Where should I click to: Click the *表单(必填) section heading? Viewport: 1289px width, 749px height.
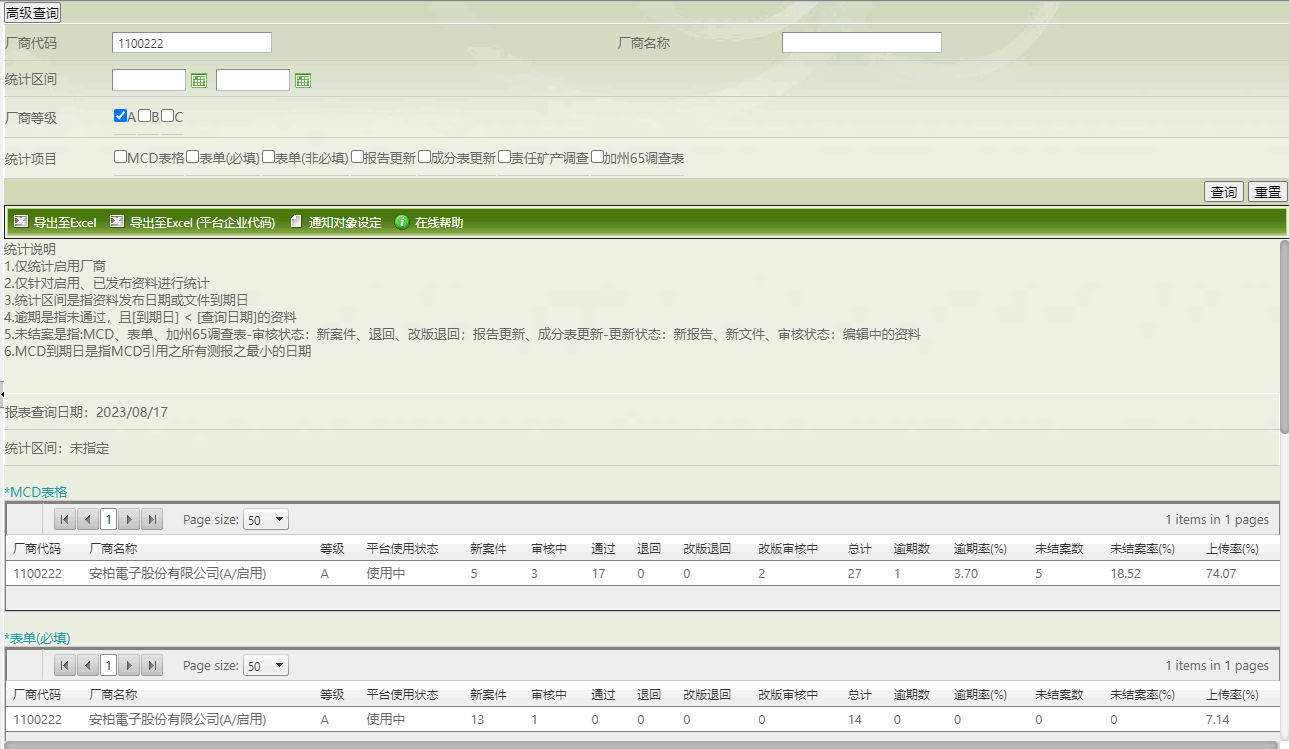click(x=37, y=638)
